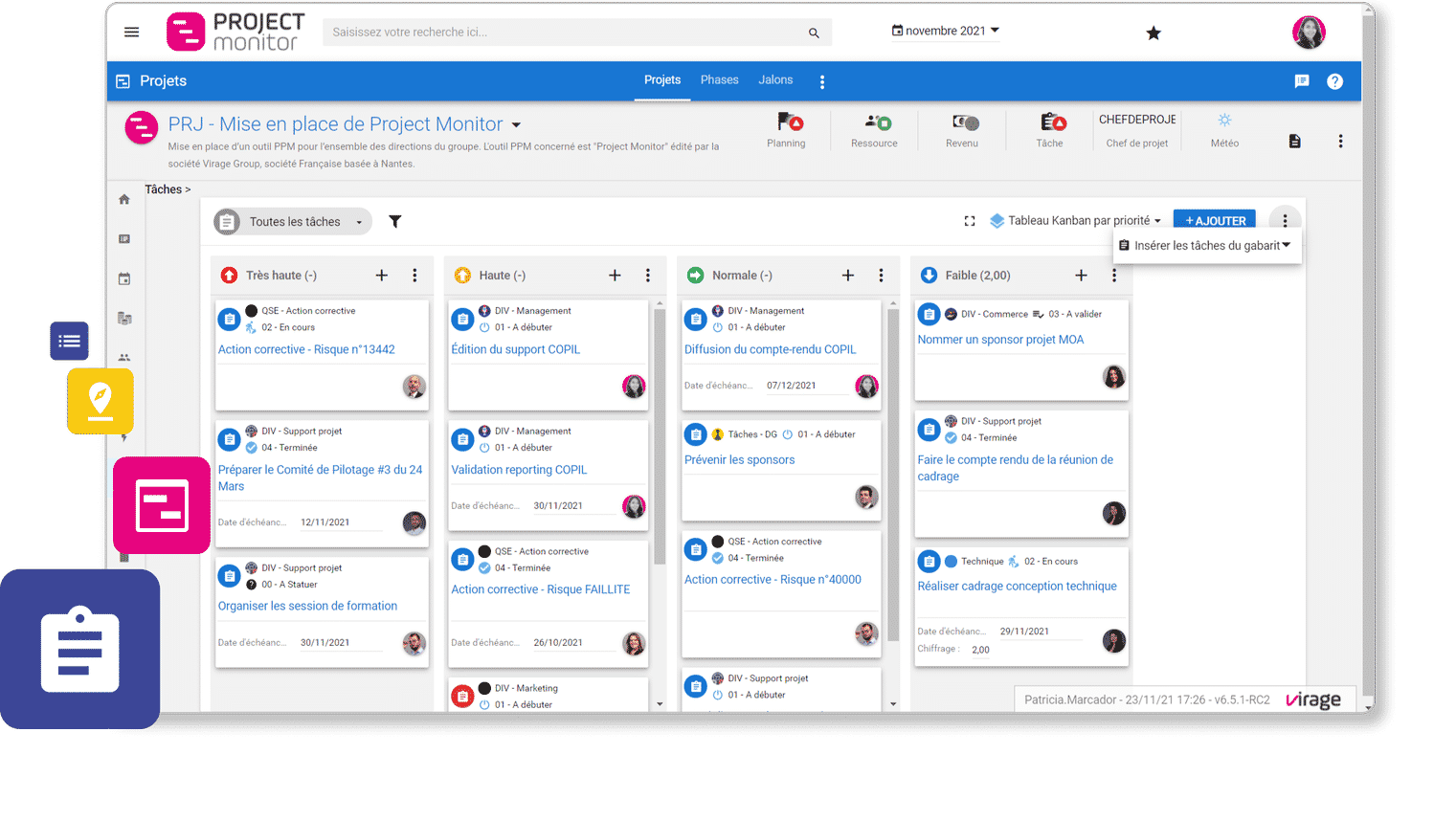Click the Chef de projet field
The width and height of the screenshot is (1456, 821).
point(1137,131)
